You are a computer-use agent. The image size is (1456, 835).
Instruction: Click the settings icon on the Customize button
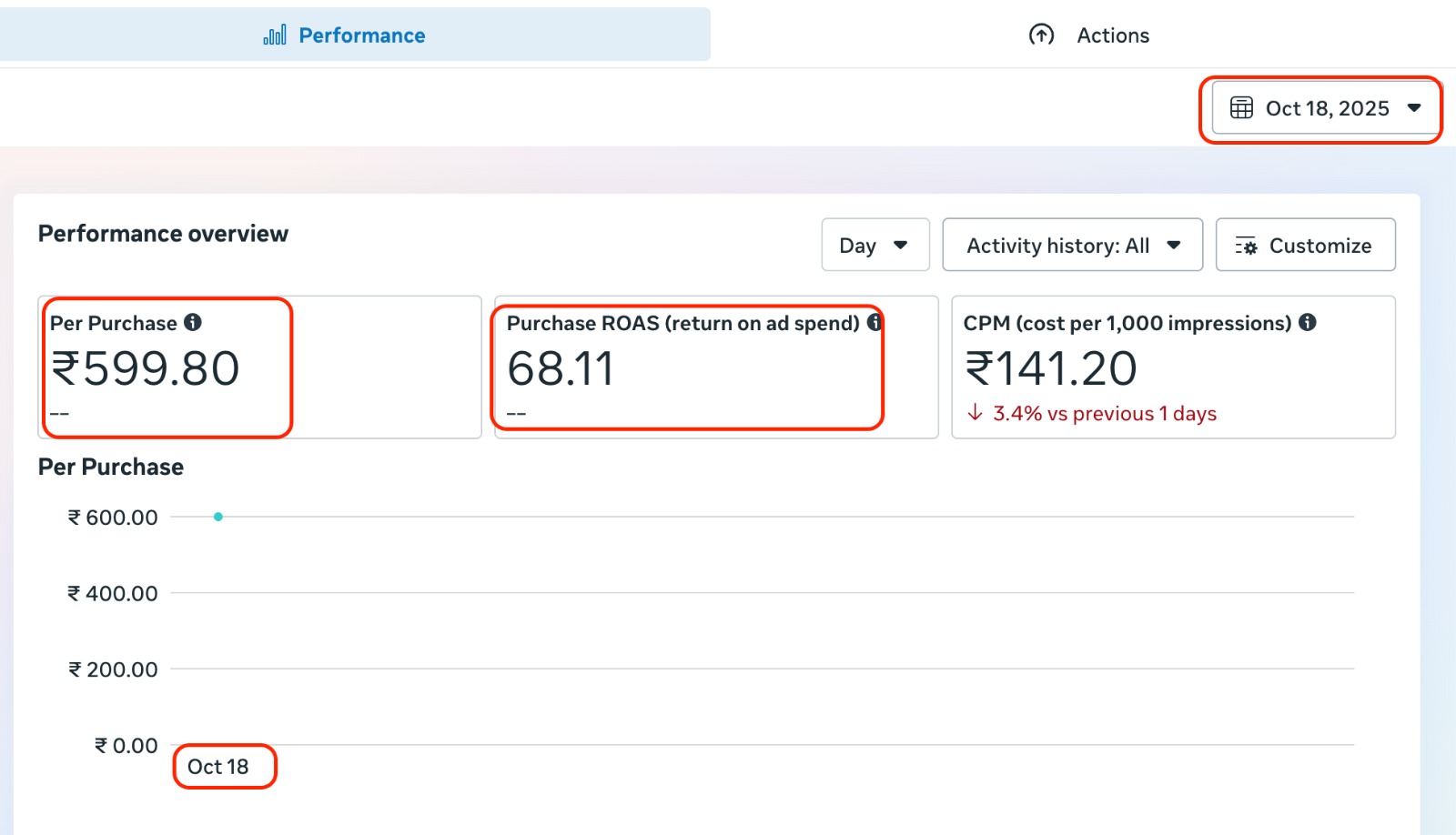coord(1246,245)
